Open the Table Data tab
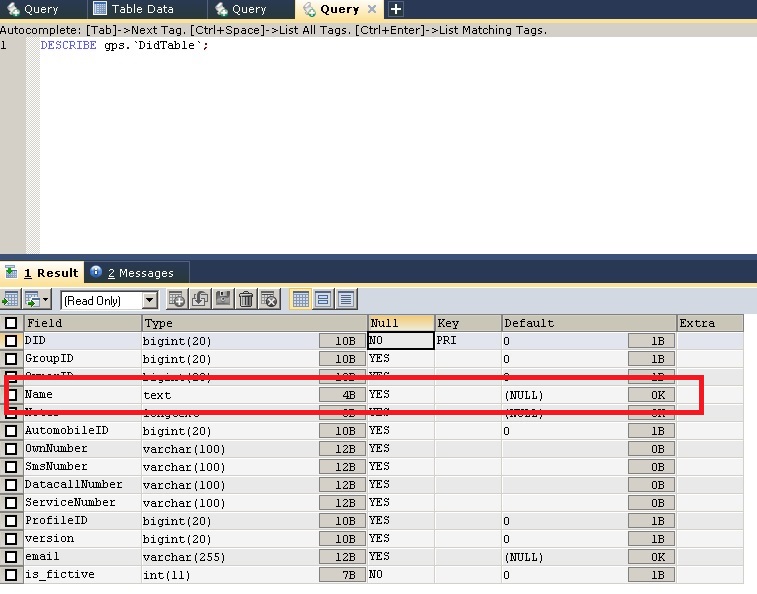Image resolution: width=757 pixels, height=594 pixels. [133, 9]
